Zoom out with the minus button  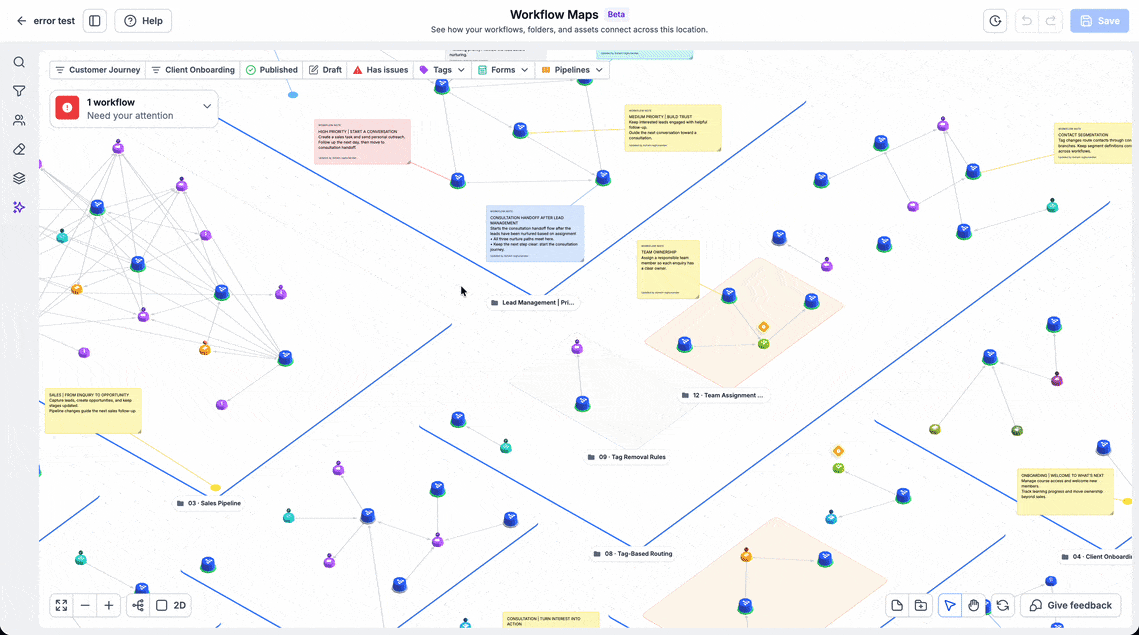tap(85, 605)
